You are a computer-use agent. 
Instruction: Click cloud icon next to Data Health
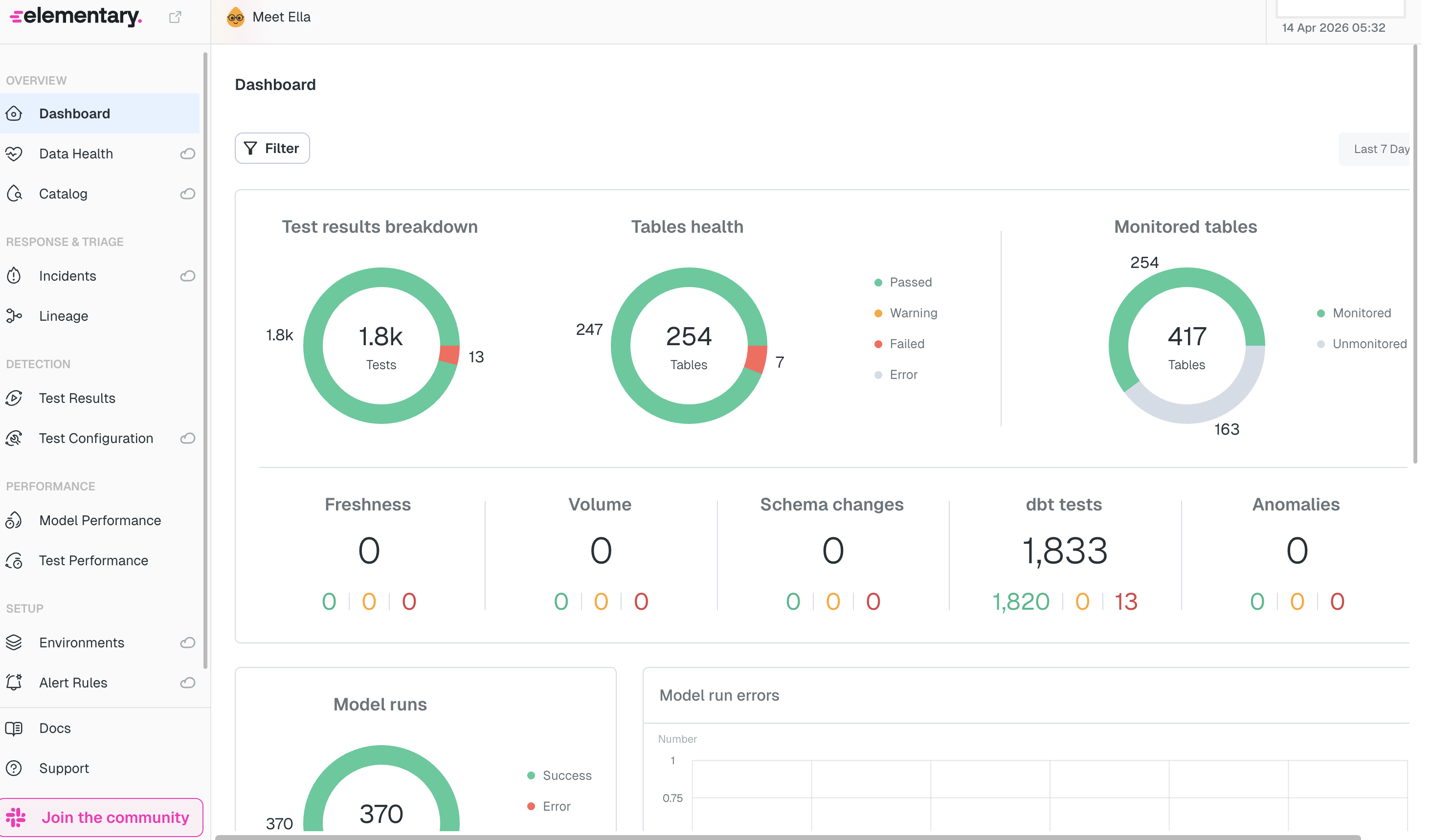187,154
